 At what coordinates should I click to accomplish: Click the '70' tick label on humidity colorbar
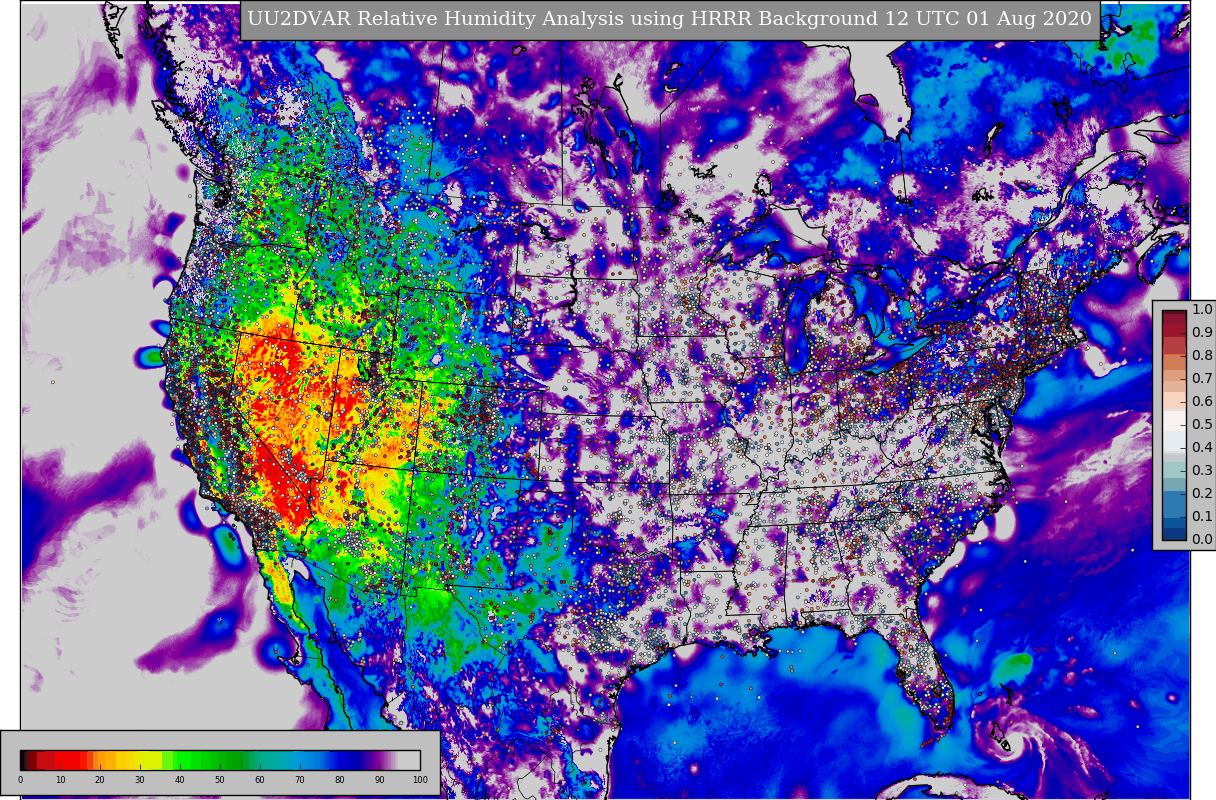300,779
